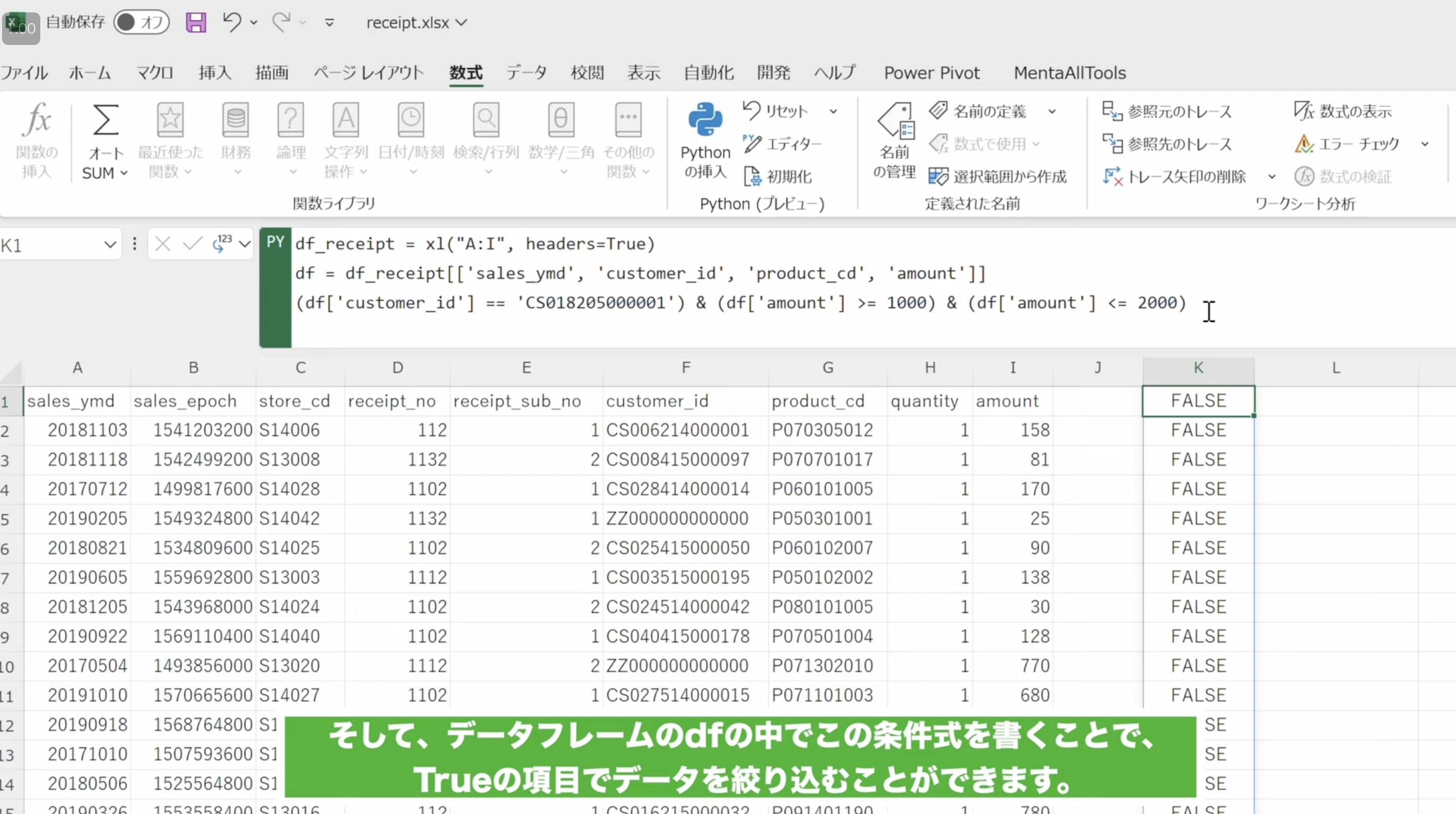Open the MentaAllTools tab
Viewport: 1456px width, 814px height.
1069,72
